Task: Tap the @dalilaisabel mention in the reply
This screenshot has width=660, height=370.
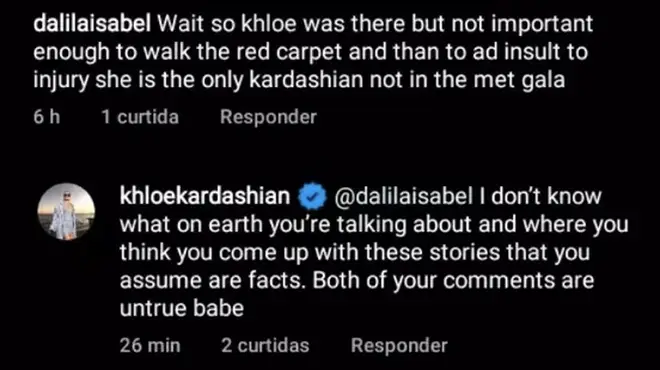Action: (403, 197)
